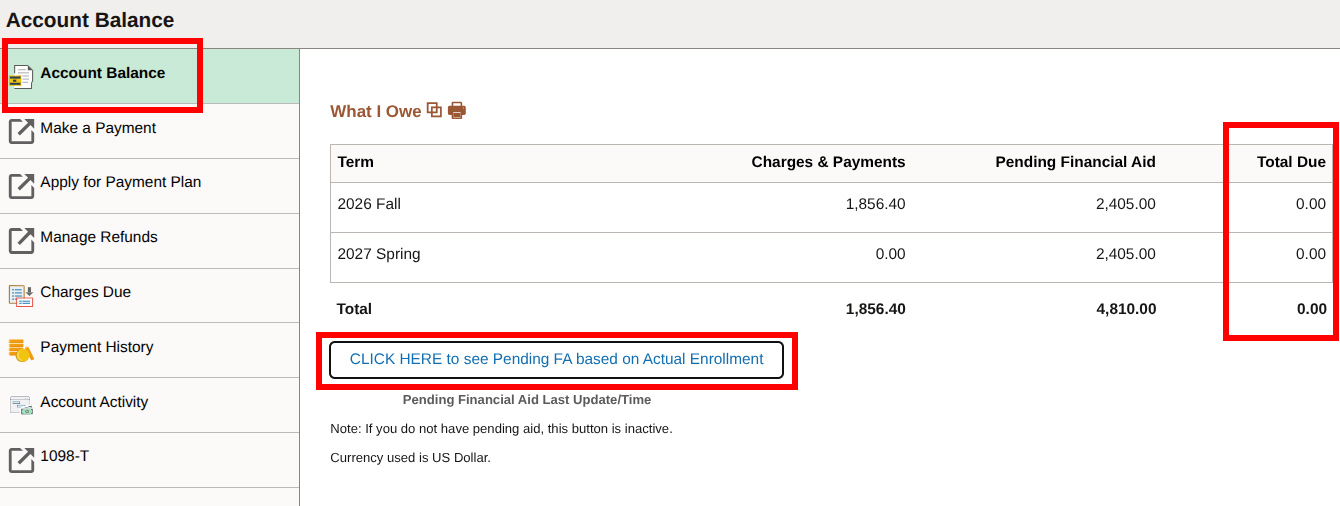Click the Account Balance document icon
Image resolution: width=1340 pixels, height=506 pixels.
[x=21, y=77]
